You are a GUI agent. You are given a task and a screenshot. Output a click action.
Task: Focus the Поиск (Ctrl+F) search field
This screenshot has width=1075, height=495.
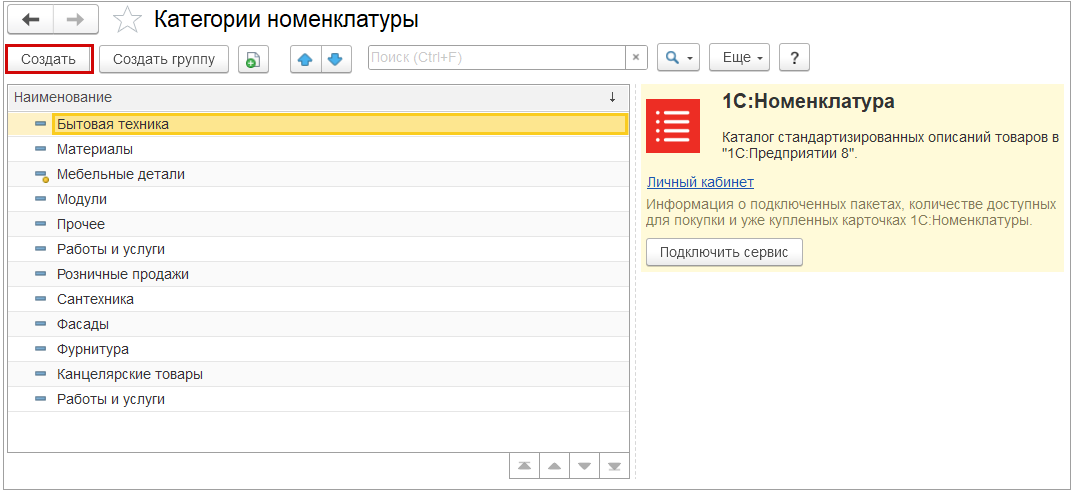pos(497,59)
